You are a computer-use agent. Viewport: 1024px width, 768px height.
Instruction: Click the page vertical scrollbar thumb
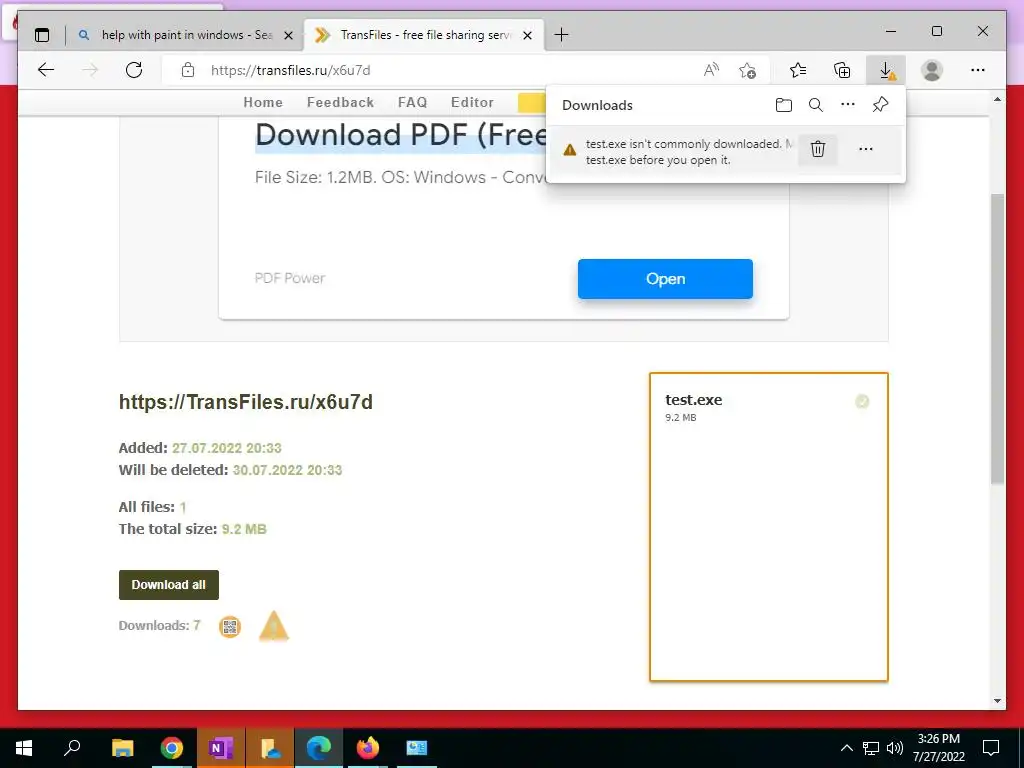click(x=997, y=338)
